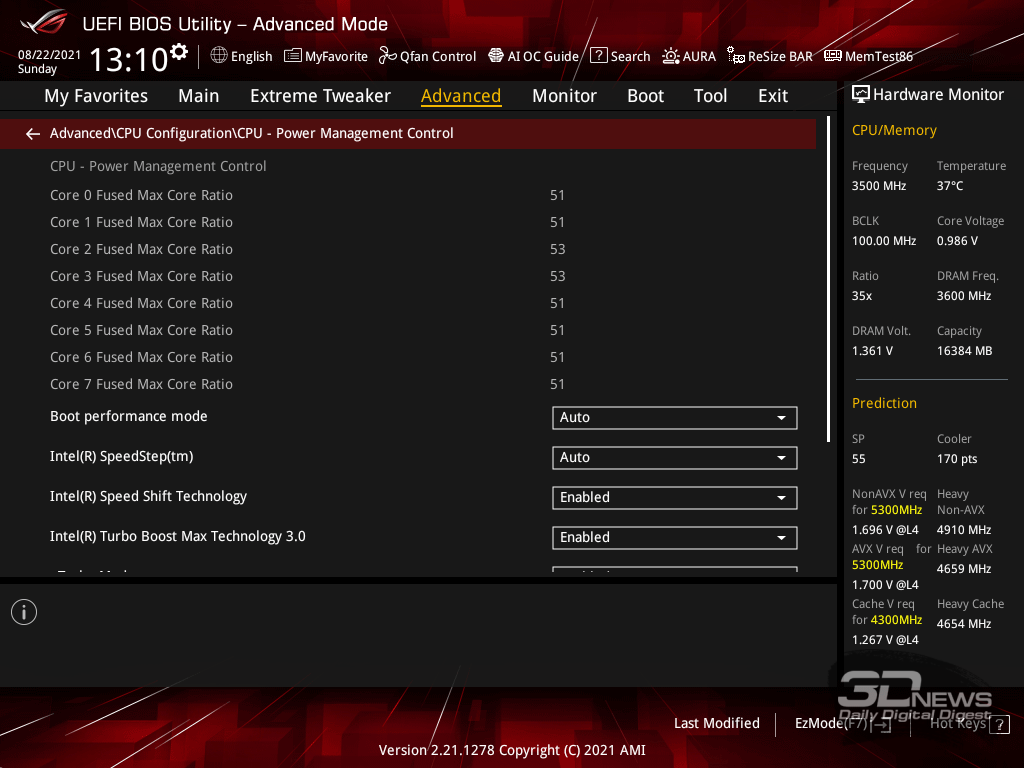Open MyFavorite list icon
This screenshot has width=1024, height=768.
click(x=293, y=56)
